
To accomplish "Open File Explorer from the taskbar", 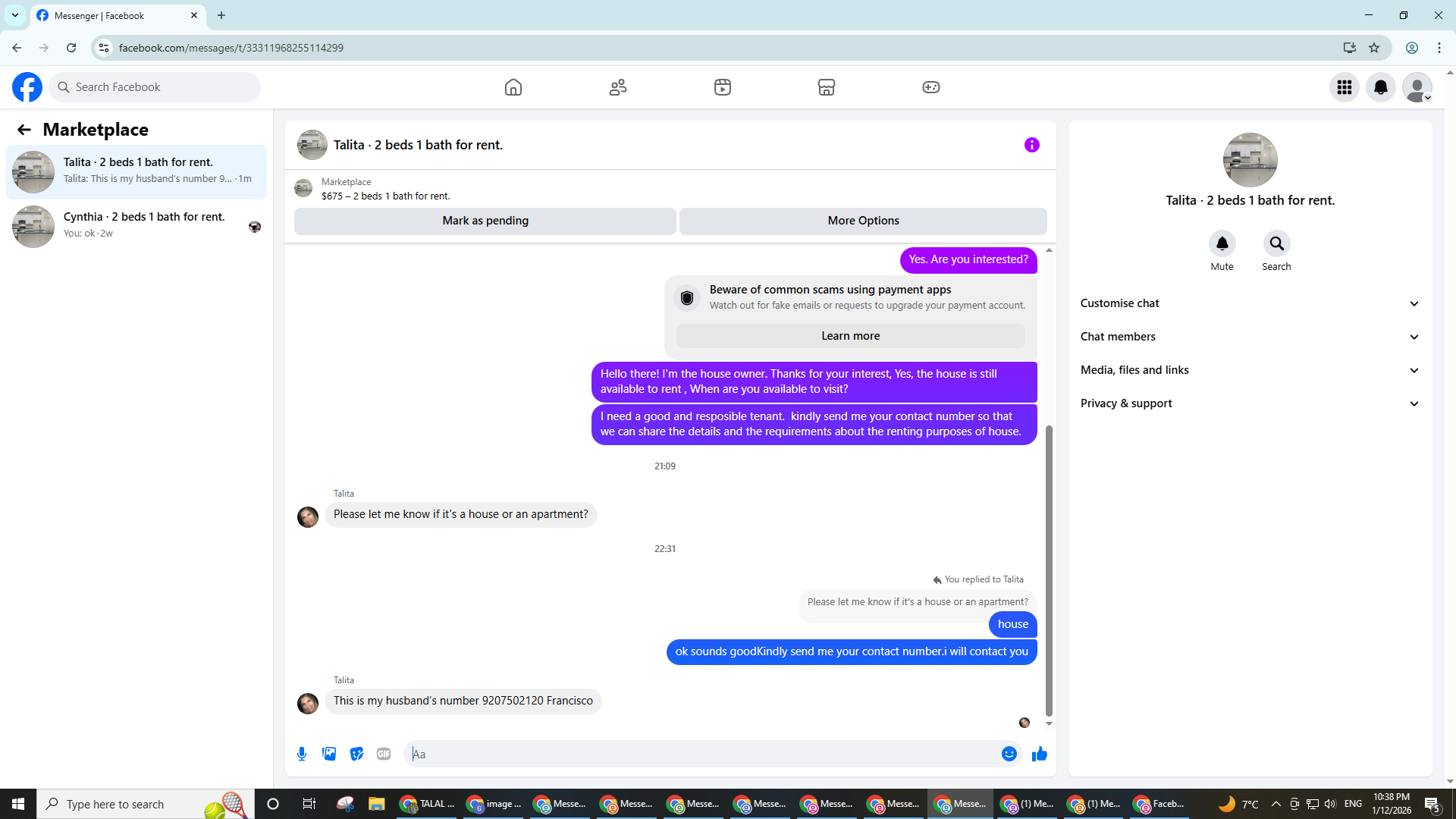I will 376,804.
